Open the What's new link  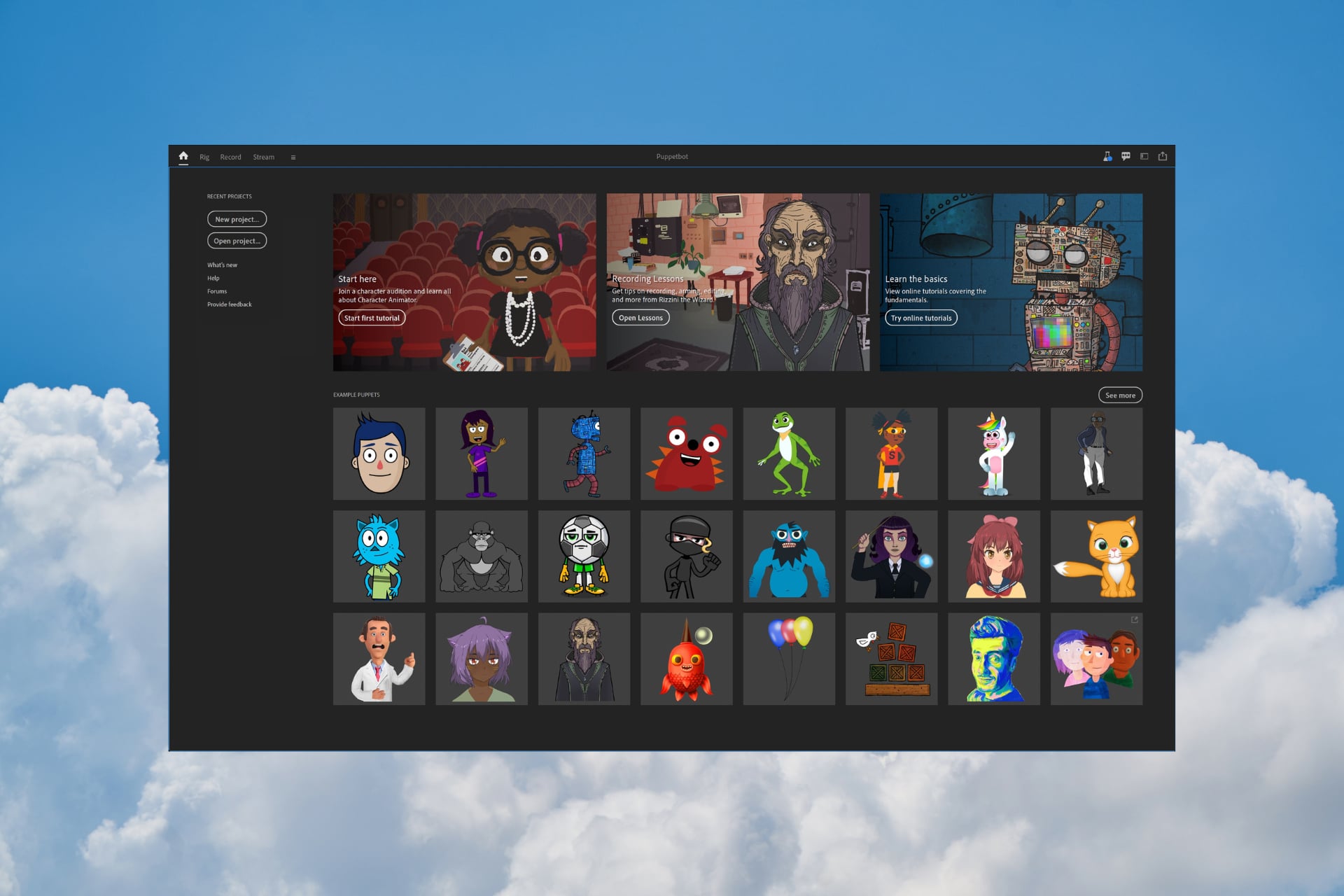222,265
